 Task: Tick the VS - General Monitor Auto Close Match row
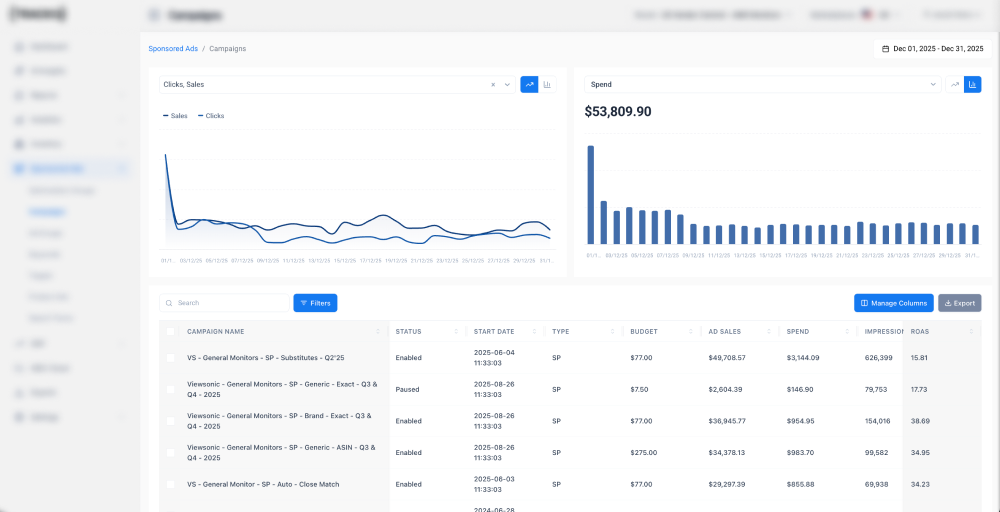[x=170, y=485]
